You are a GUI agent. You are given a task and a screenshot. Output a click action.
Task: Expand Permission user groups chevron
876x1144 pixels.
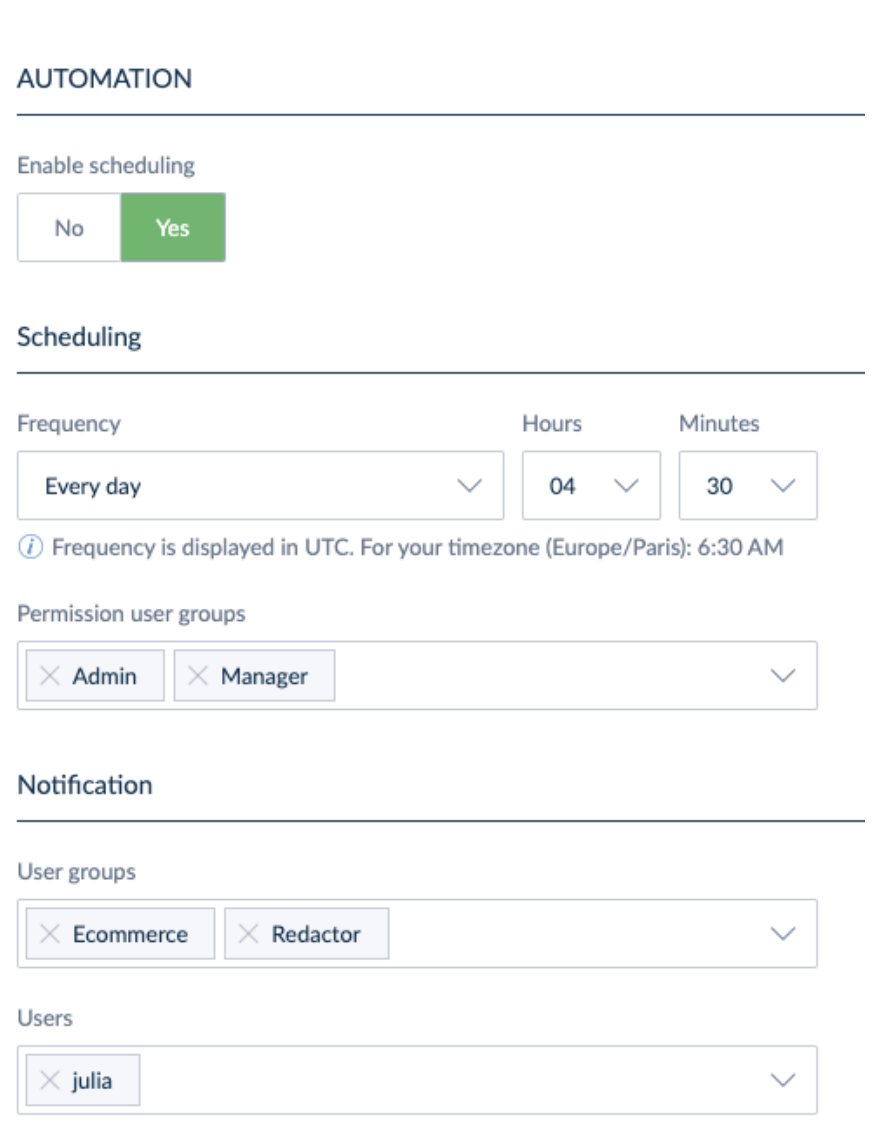[784, 676]
